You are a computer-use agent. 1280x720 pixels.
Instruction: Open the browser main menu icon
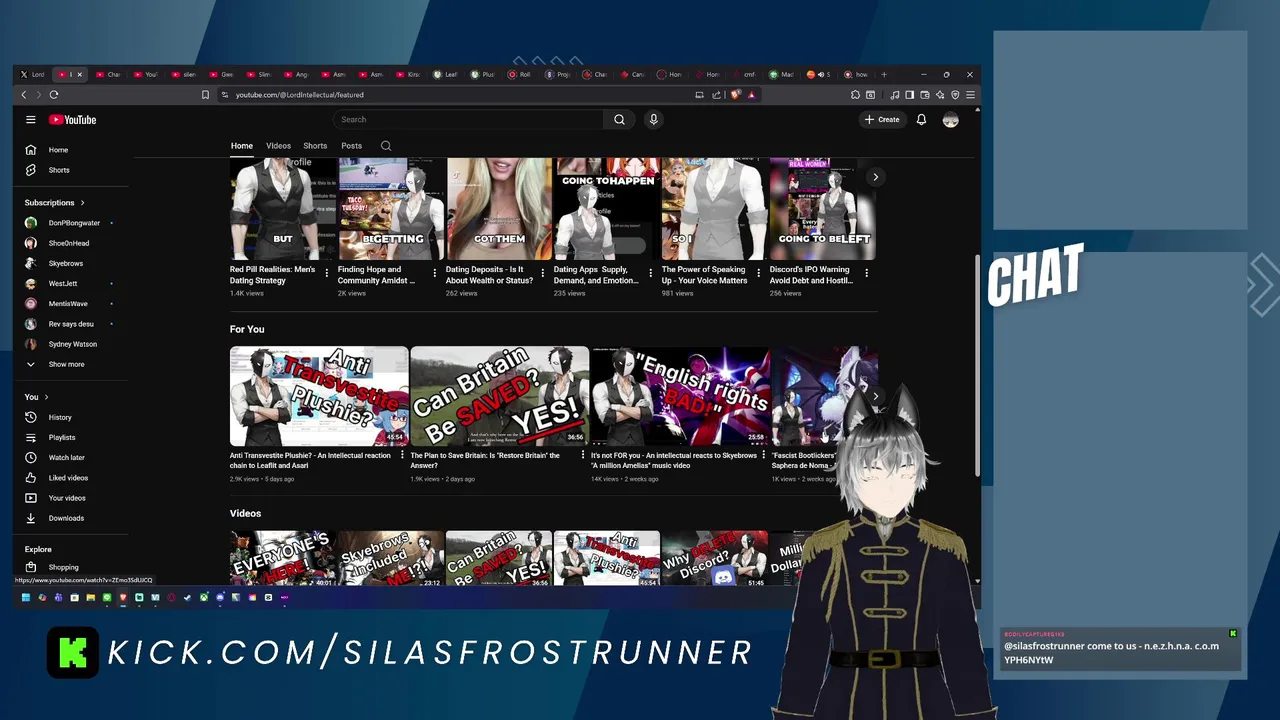(970, 95)
